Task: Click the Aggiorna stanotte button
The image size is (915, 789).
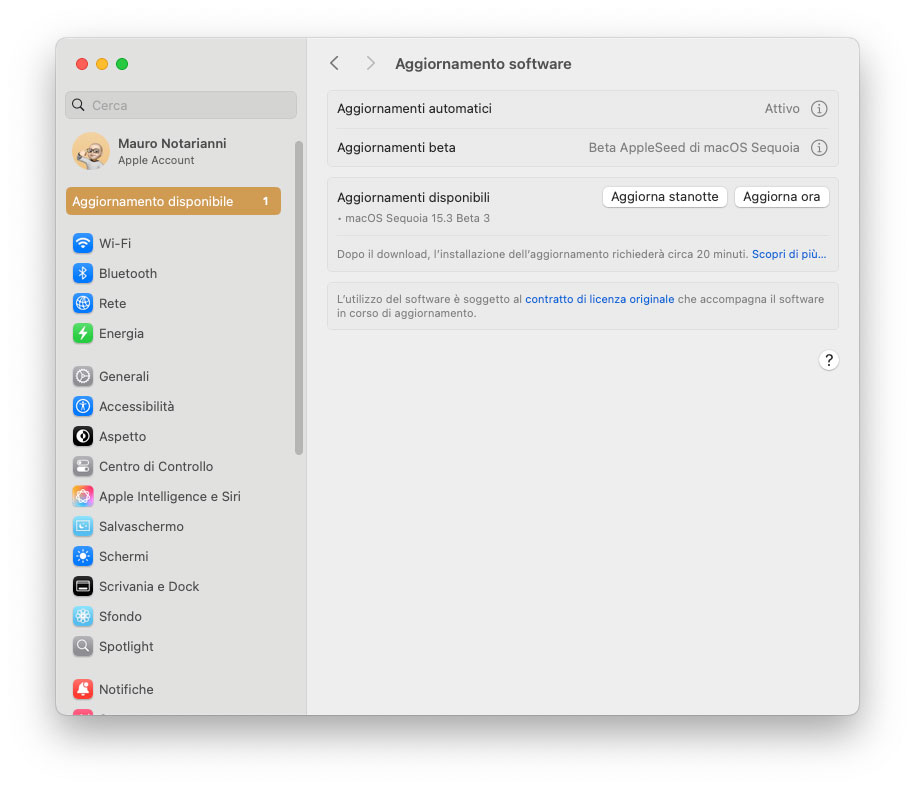Action: 664,197
